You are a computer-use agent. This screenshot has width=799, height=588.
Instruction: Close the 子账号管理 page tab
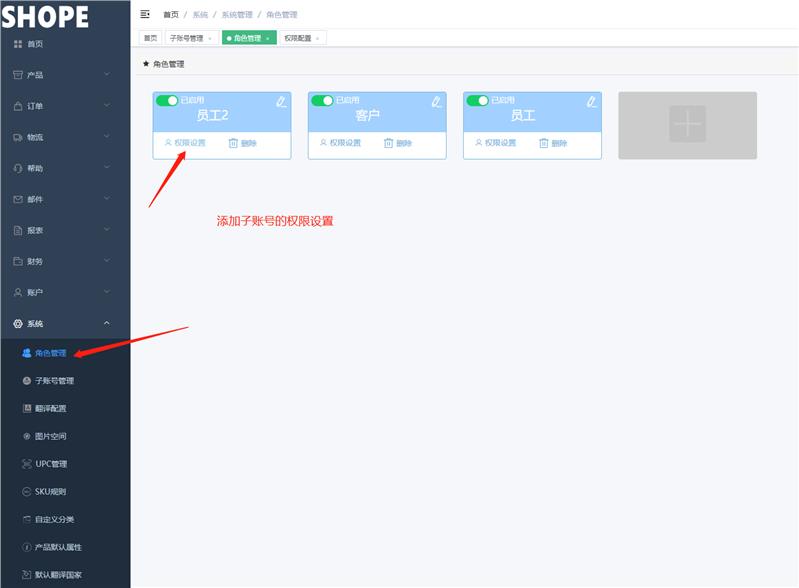210,39
